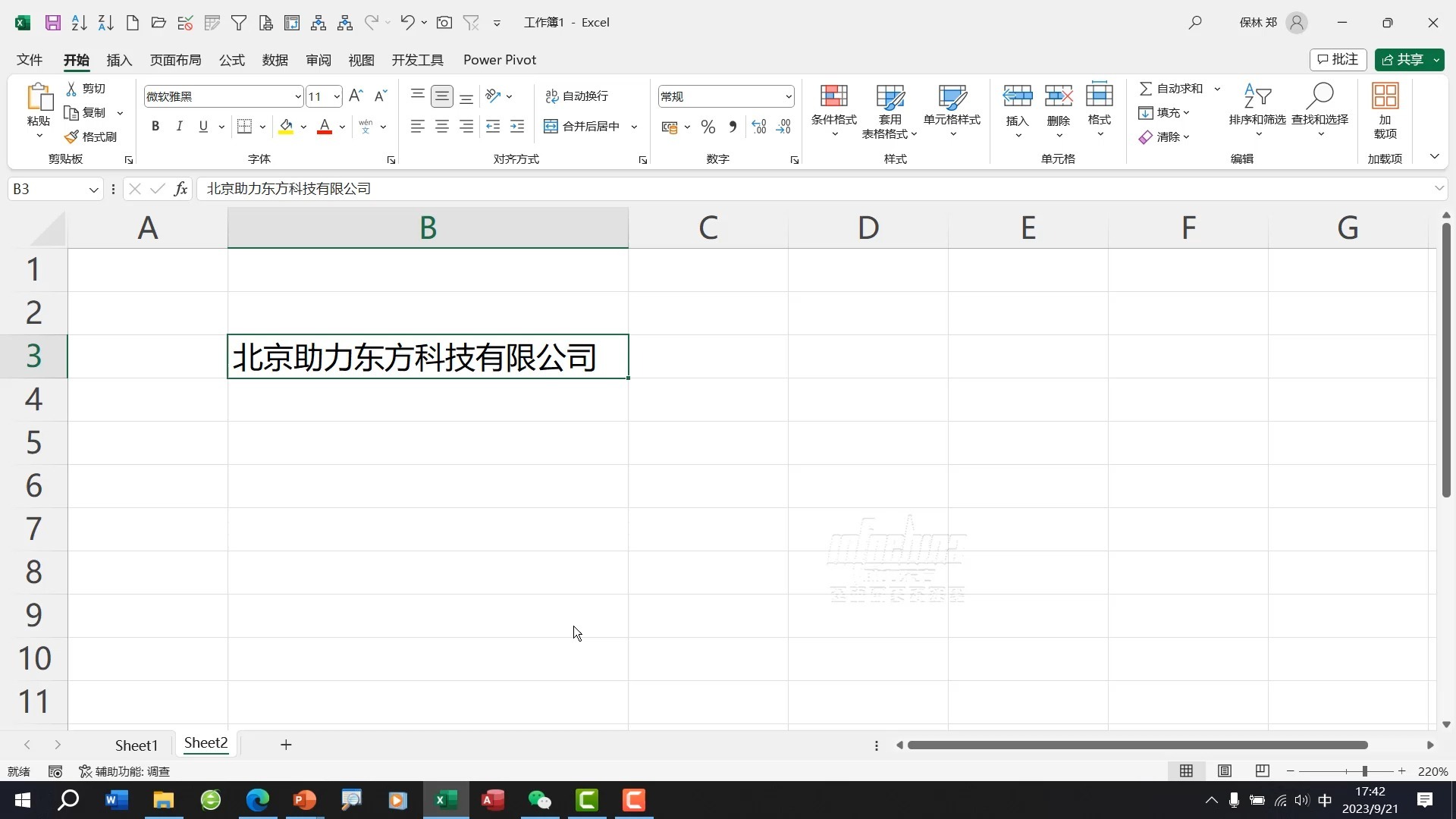Switch to the 页面布局 tab
Image resolution: width=1456 pixels, height=819 pixels.
coord(175,60)
